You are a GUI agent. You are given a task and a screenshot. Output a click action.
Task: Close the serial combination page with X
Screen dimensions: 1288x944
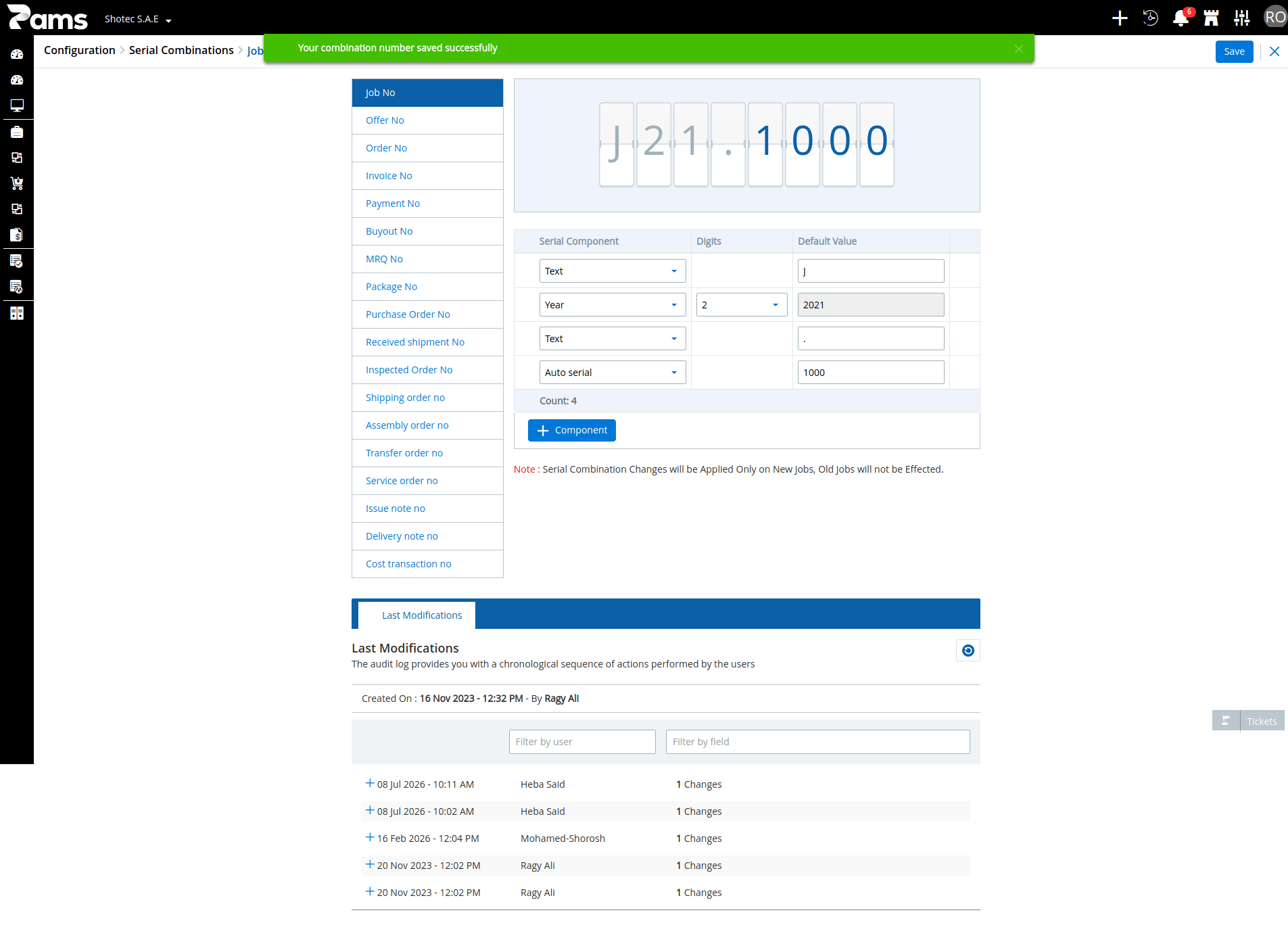tap(1274, 51)
